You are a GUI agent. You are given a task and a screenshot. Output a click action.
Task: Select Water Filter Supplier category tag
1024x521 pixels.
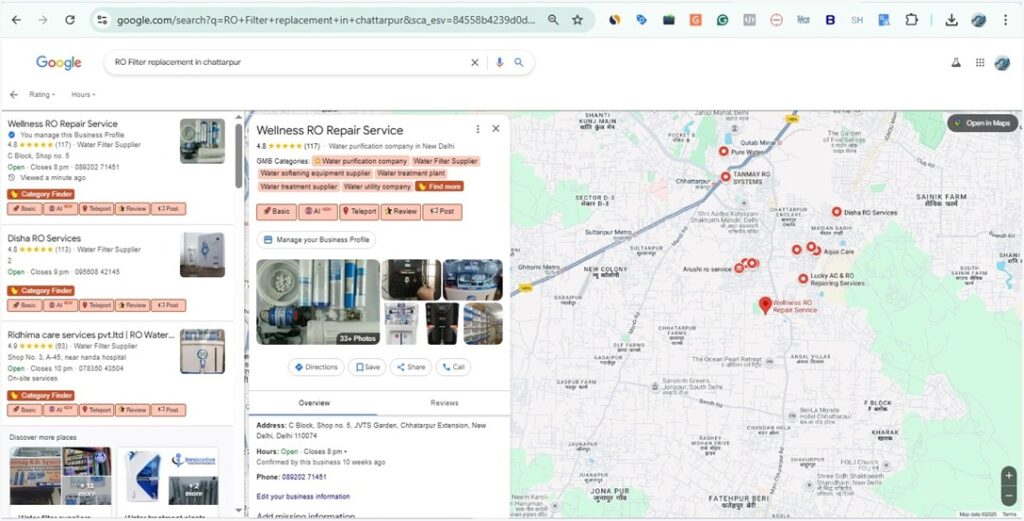coord(445,161)
